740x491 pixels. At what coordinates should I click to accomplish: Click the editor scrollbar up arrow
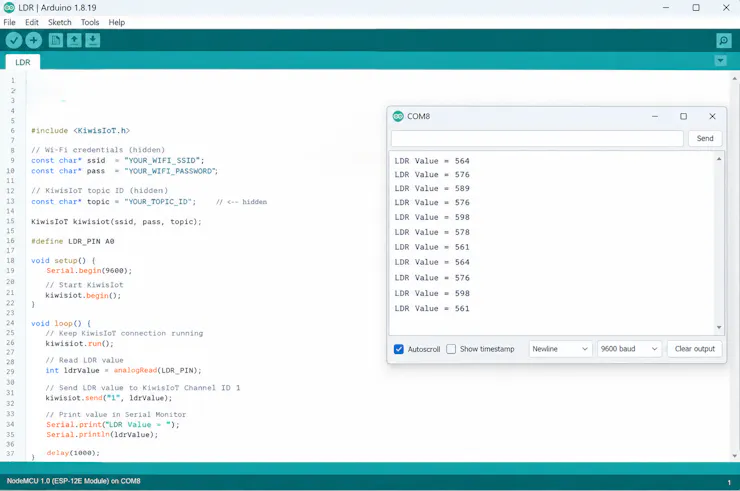coord(734,78)
